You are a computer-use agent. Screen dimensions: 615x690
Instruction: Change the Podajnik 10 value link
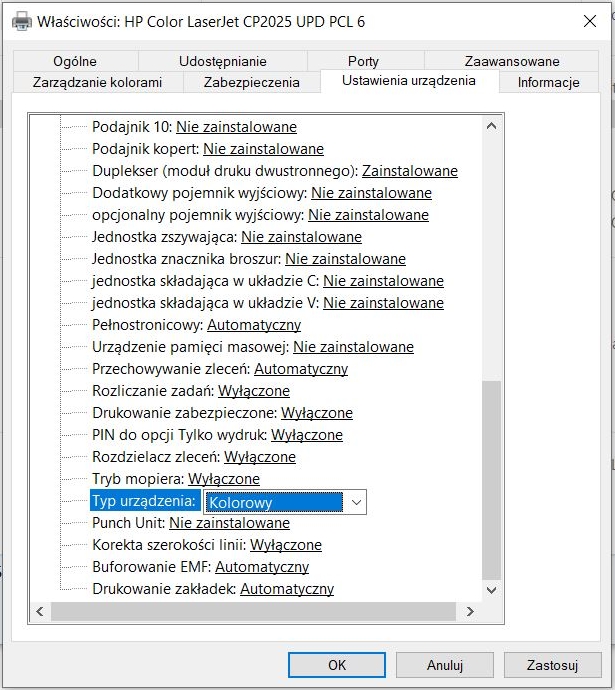(237, 127)
